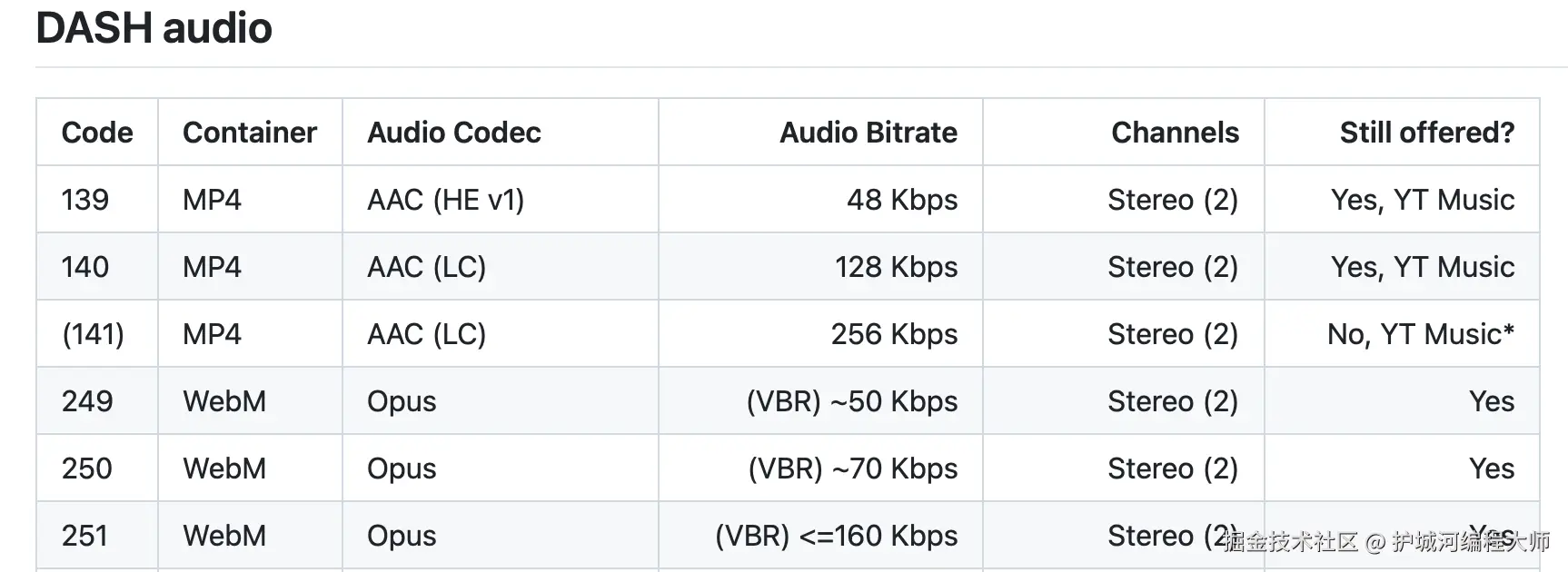The width and height of the screenshot is (1568, 572).
Task: Select the (VBR) <=160 Kbps cell
Action: click(x=836, y=536)
